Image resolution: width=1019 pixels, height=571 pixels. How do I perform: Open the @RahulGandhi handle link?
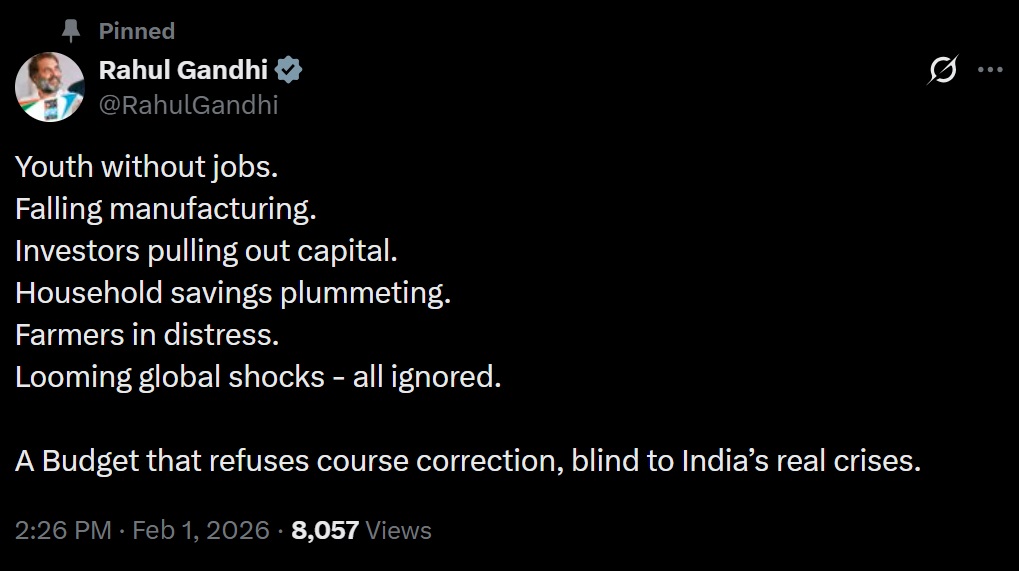click(189, 104)
